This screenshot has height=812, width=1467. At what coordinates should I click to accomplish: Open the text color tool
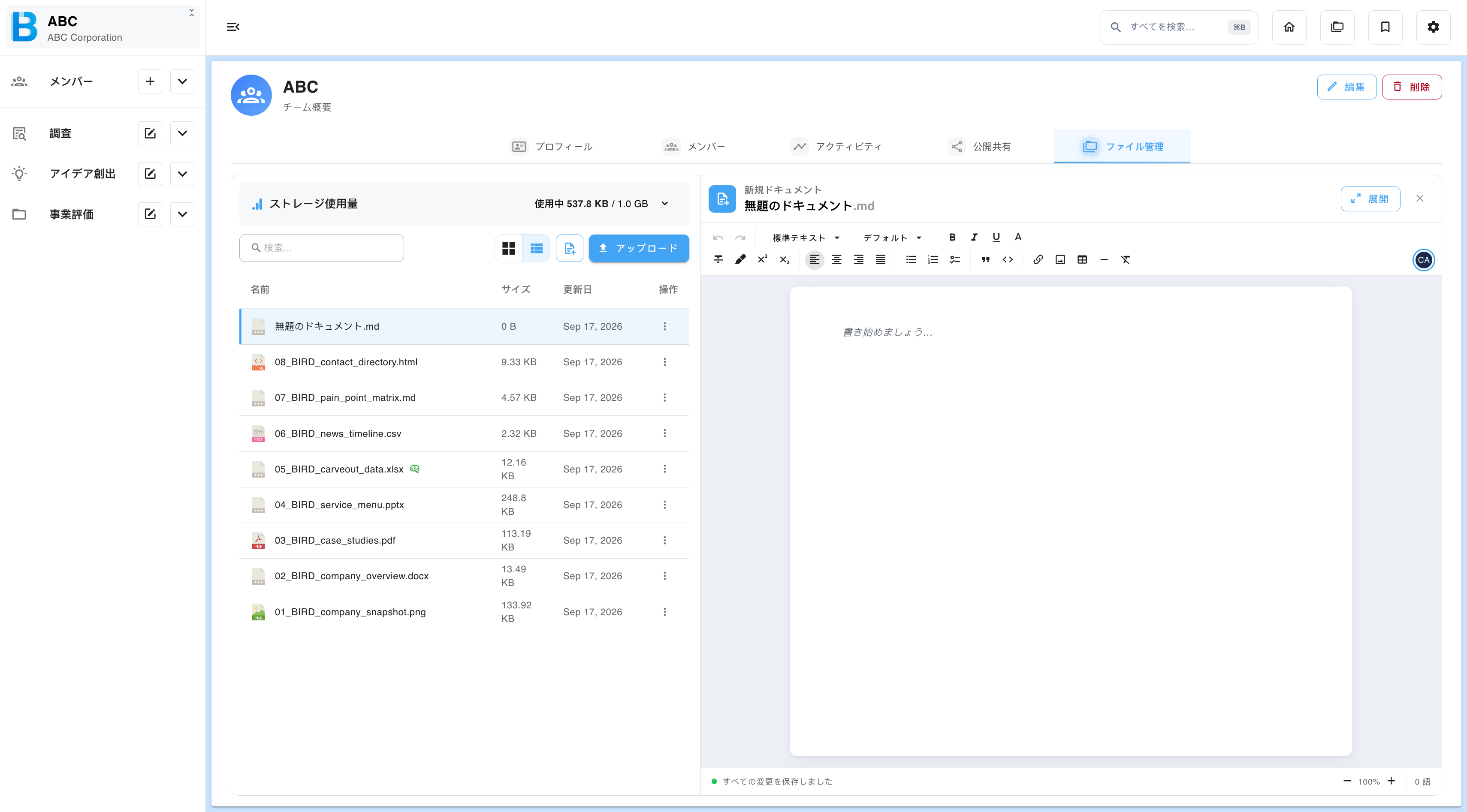1018,237
